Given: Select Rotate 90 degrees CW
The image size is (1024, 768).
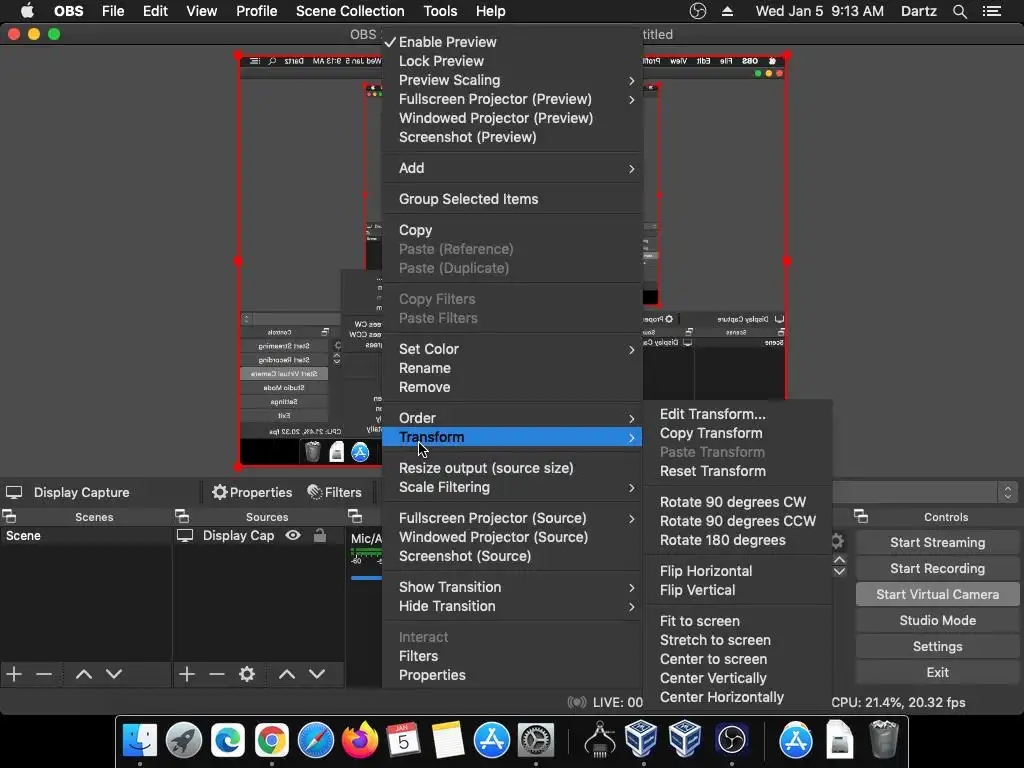Looking at the screenshot, I should (737, 502).
